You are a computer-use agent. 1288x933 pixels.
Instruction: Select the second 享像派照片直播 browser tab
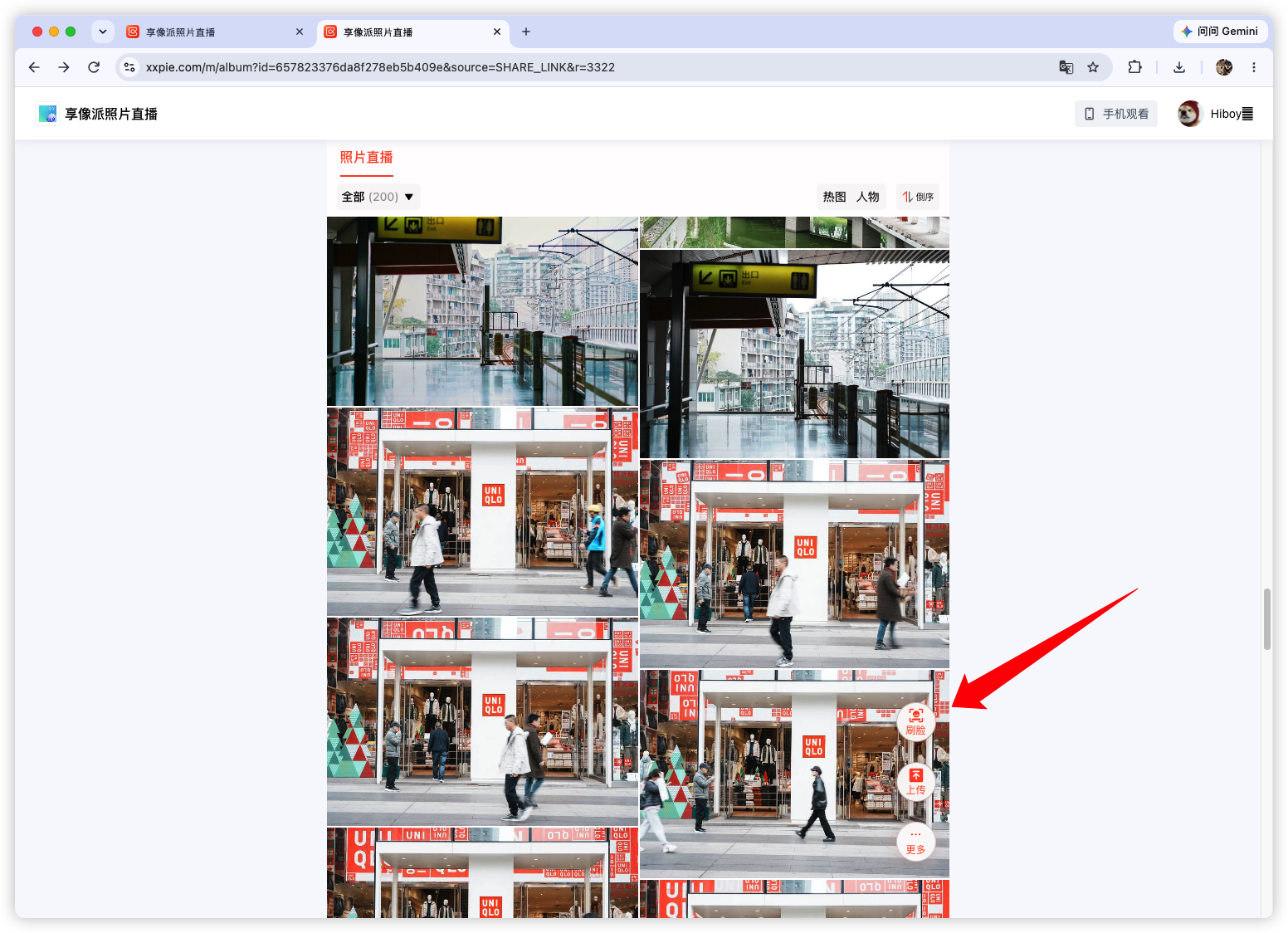[413, 32]
